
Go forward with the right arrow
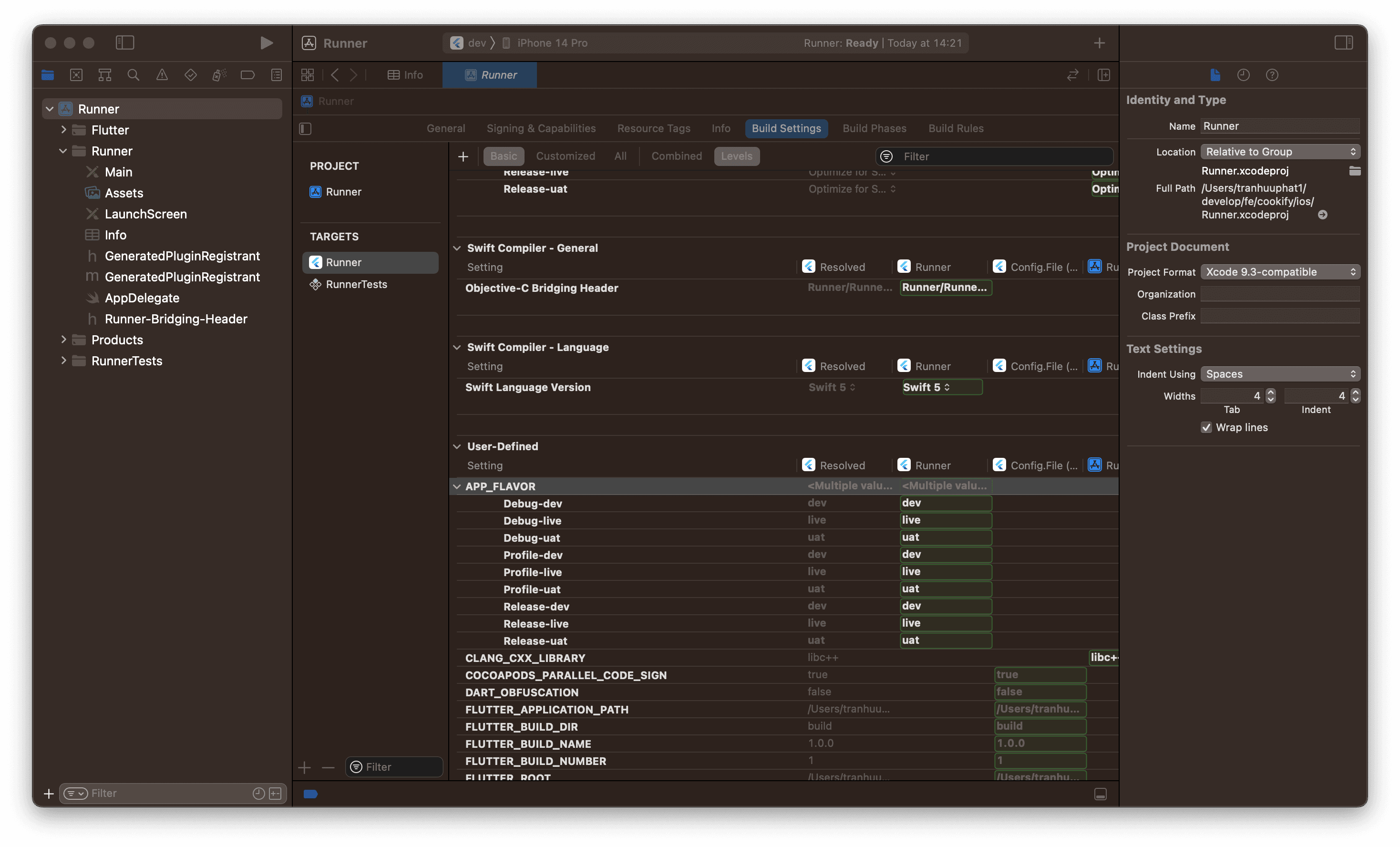tap(353, 74)
